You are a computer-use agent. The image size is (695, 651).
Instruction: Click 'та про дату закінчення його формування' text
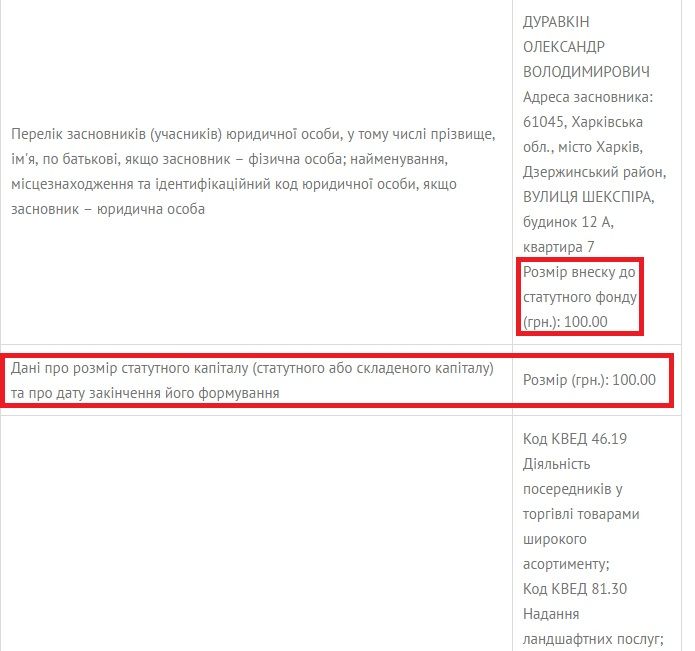pos(145,393)
